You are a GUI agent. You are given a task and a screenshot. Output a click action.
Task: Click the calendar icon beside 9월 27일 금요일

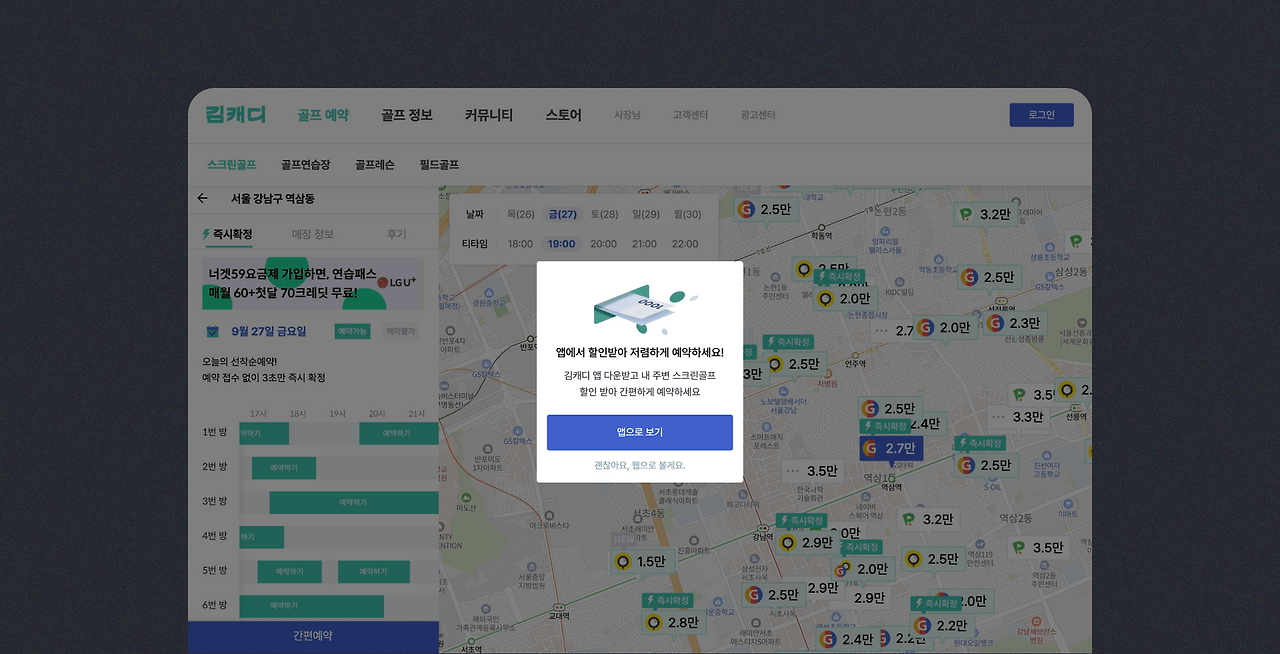(x=212, y=331)
